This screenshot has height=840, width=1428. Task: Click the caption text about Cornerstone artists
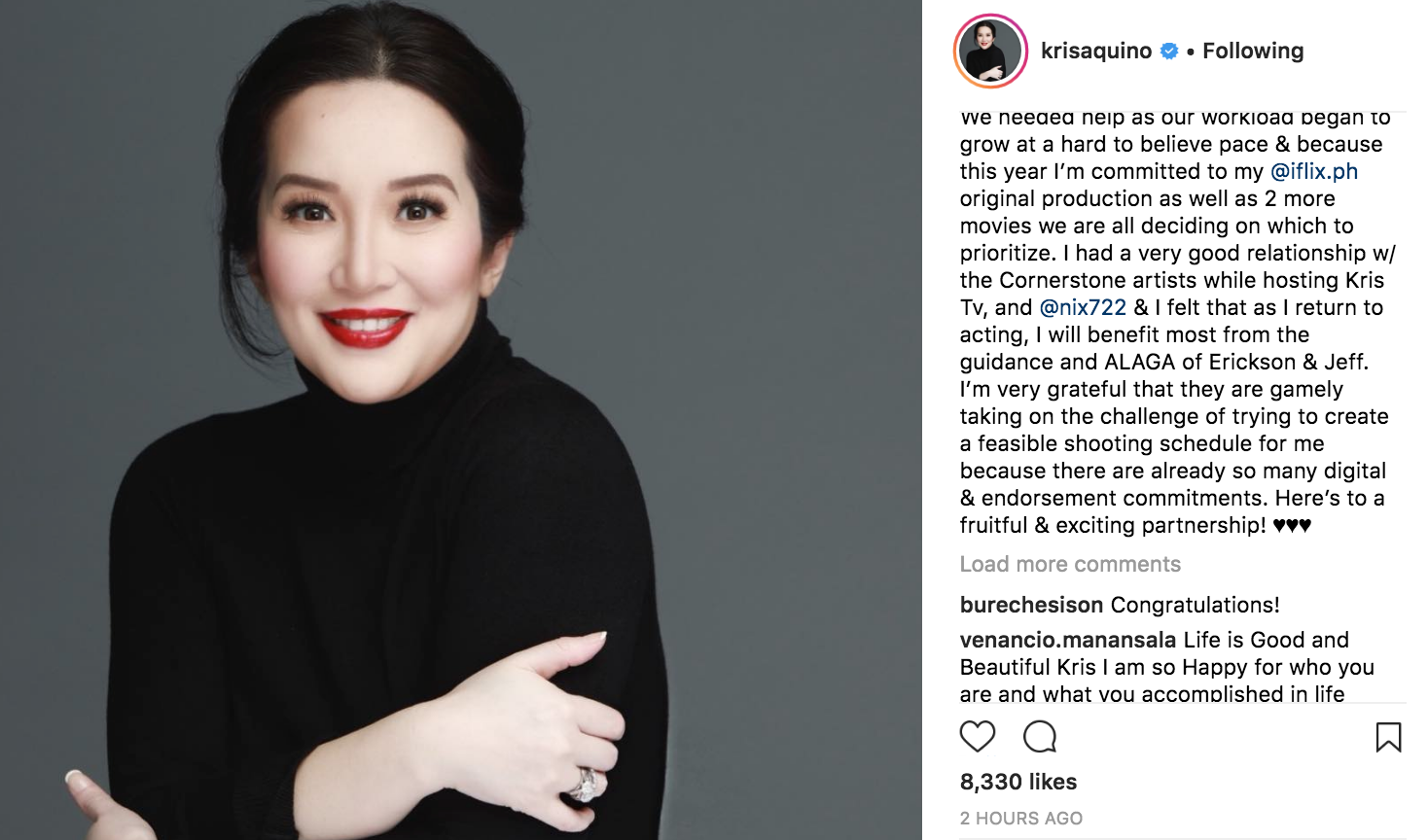point(1172,280)
